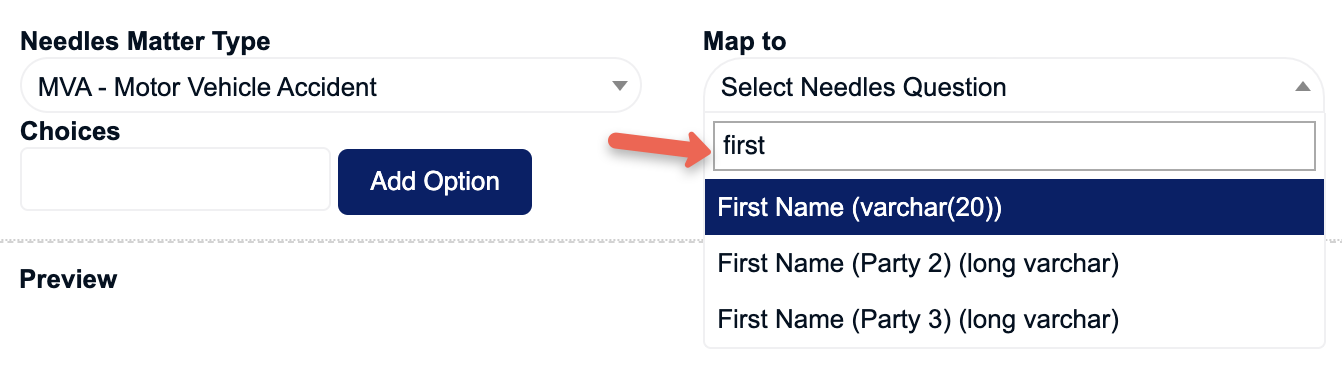Click the Select Needles Question placeholder text
The image size is (1342, 372).
[x=863, y=87]
